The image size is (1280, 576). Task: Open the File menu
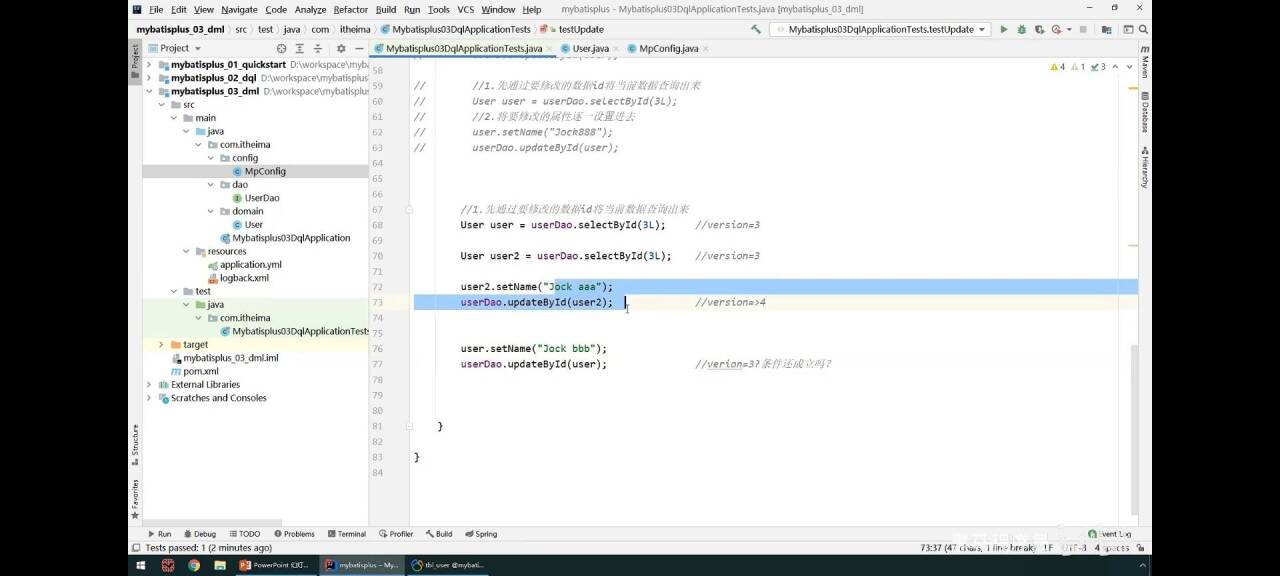click(156, 9)
